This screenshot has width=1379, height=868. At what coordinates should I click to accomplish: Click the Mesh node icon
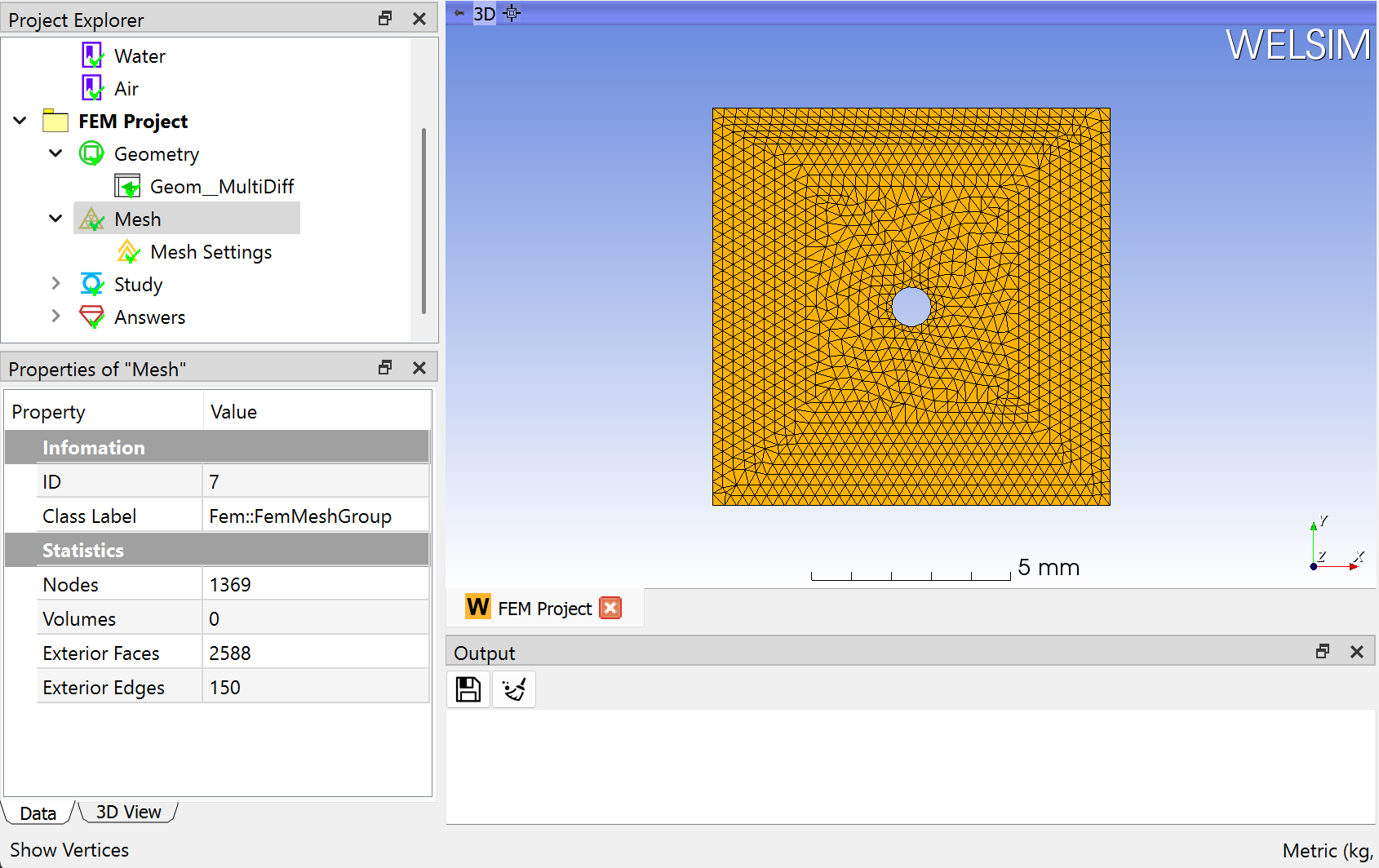tap(91, 219)
